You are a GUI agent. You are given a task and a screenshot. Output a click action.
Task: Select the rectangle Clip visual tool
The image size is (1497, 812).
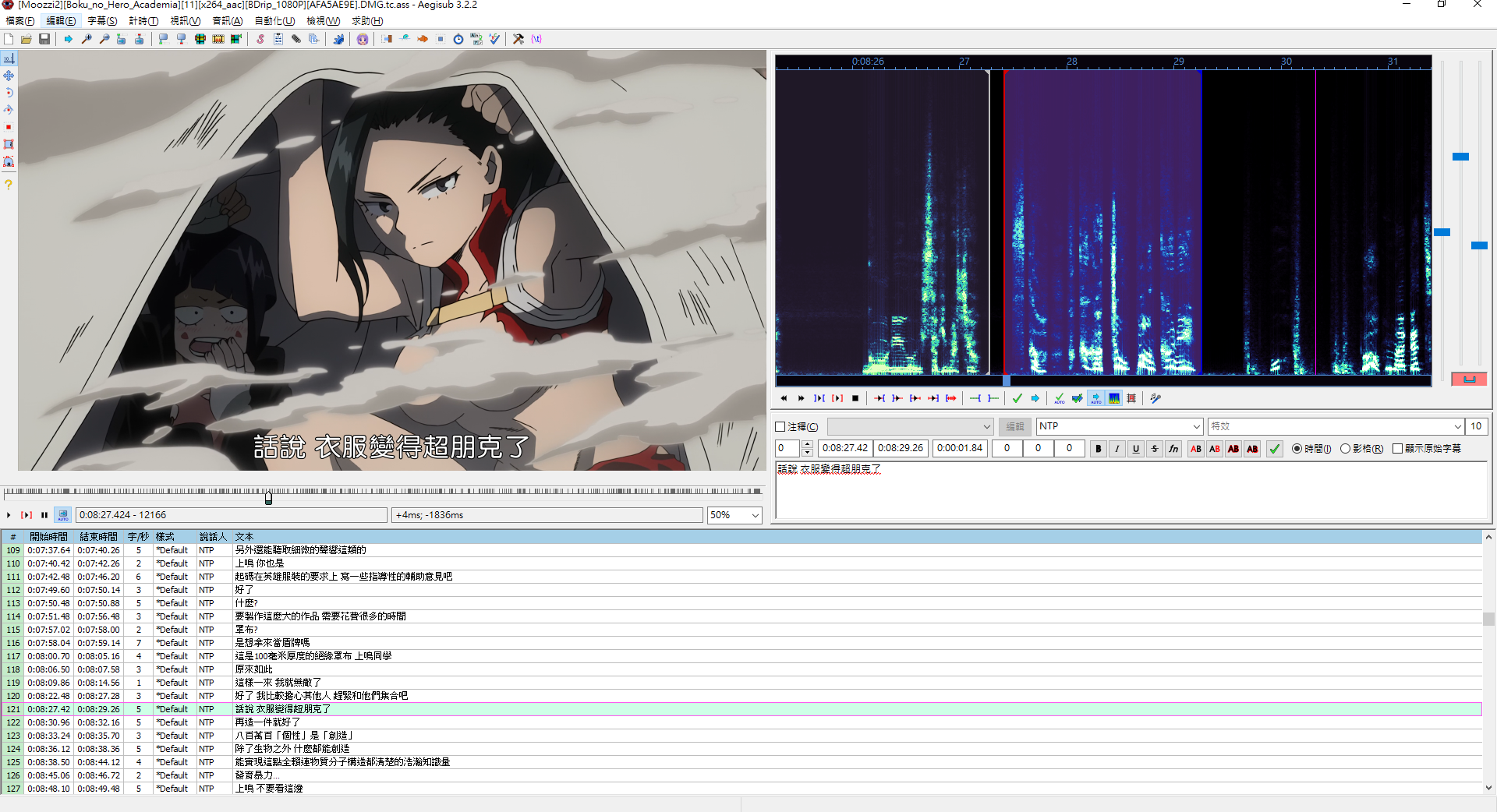[x=9, y=144]
